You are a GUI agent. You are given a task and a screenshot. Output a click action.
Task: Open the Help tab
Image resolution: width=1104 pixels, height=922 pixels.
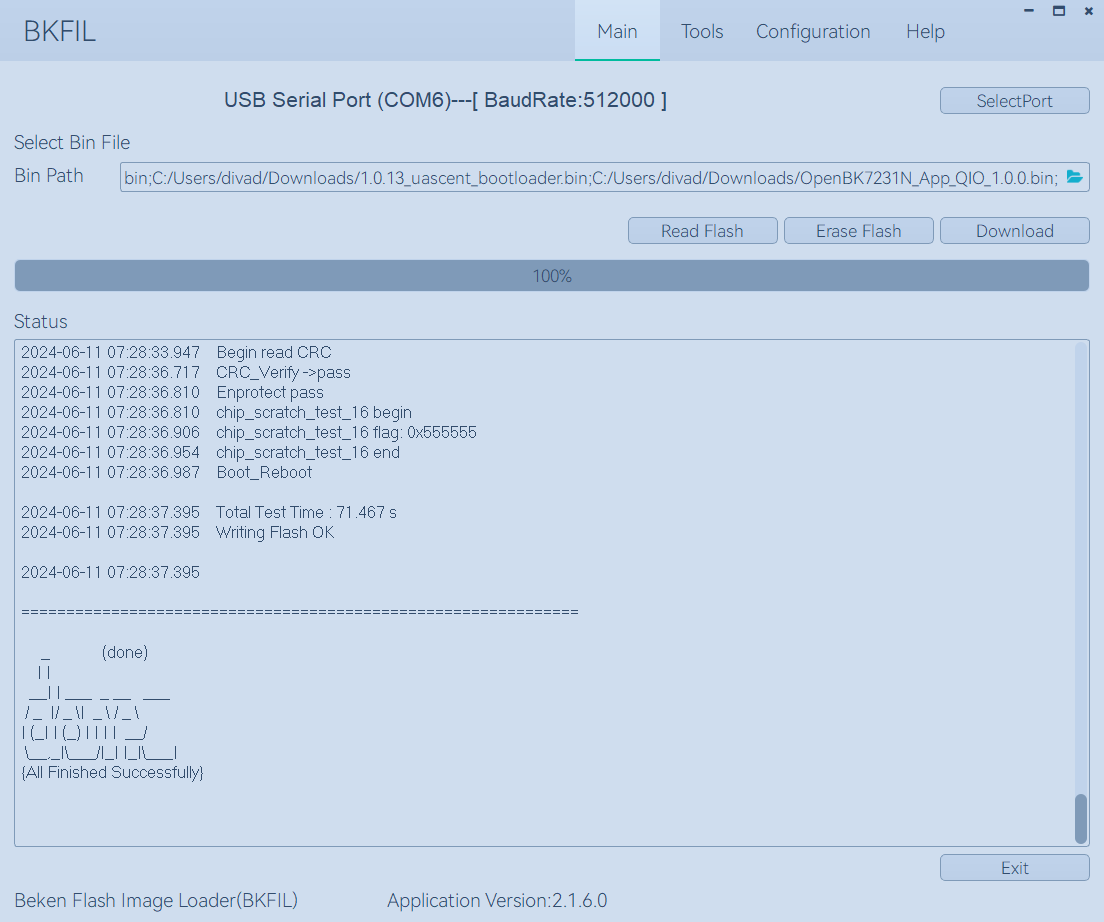point(925,31)
